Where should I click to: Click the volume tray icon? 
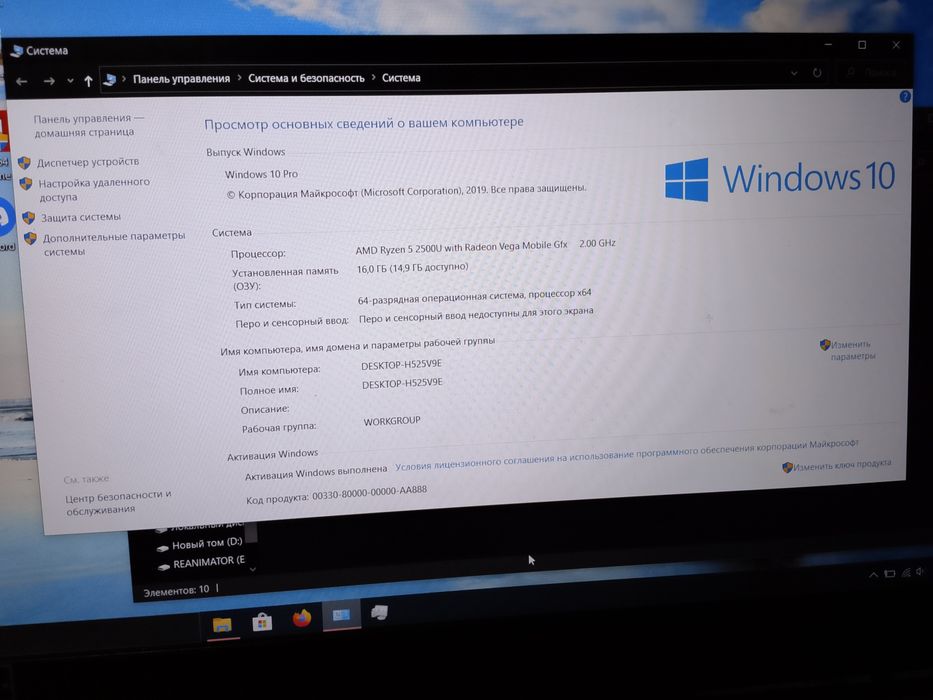point(921,571)
